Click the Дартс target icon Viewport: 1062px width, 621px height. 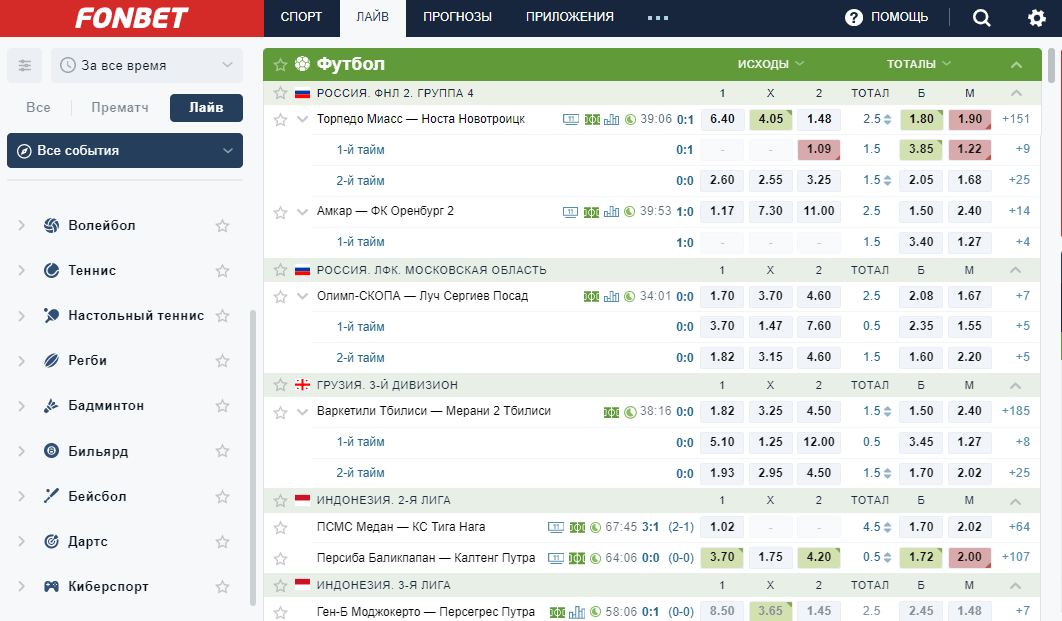tap(51, 541)
